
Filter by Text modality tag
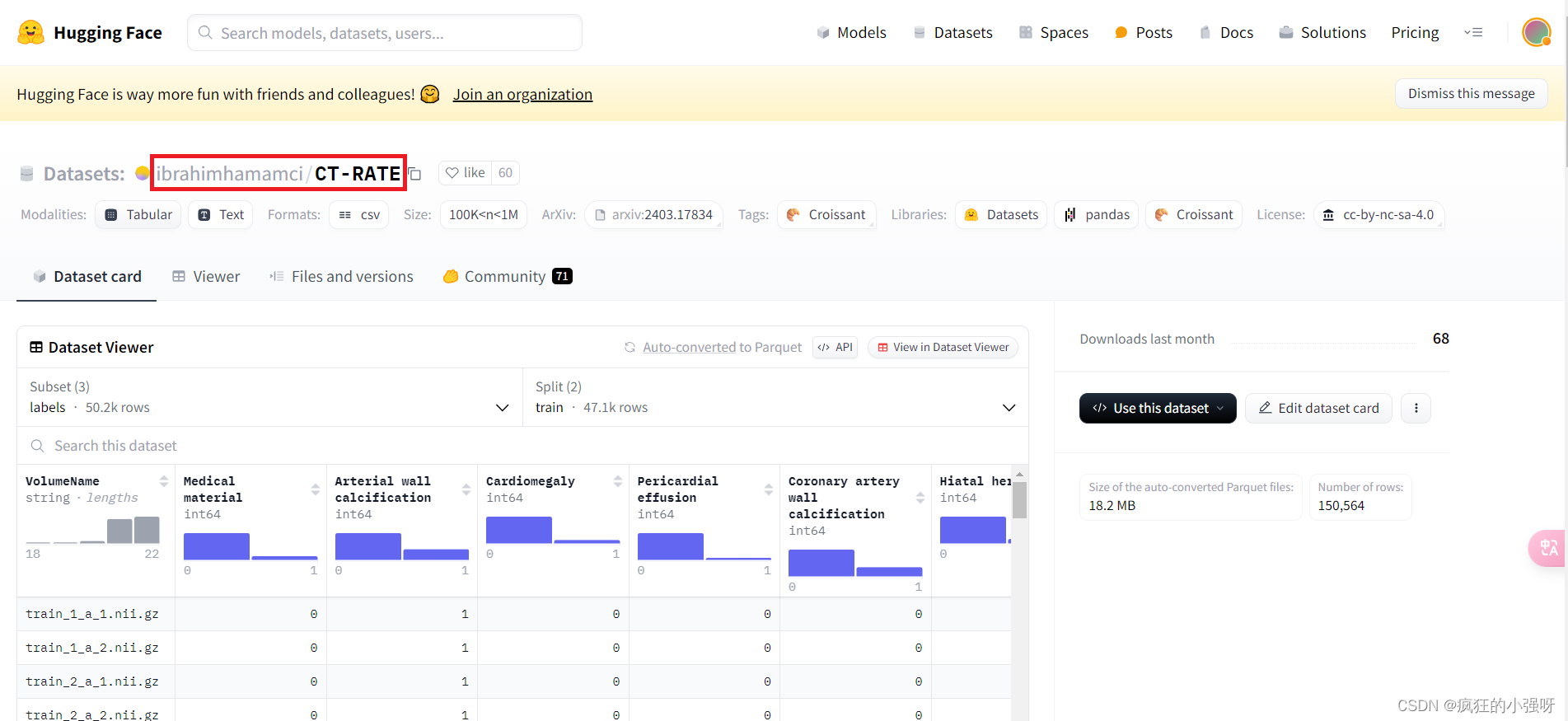pyautogui.click(x=221, y=215)
